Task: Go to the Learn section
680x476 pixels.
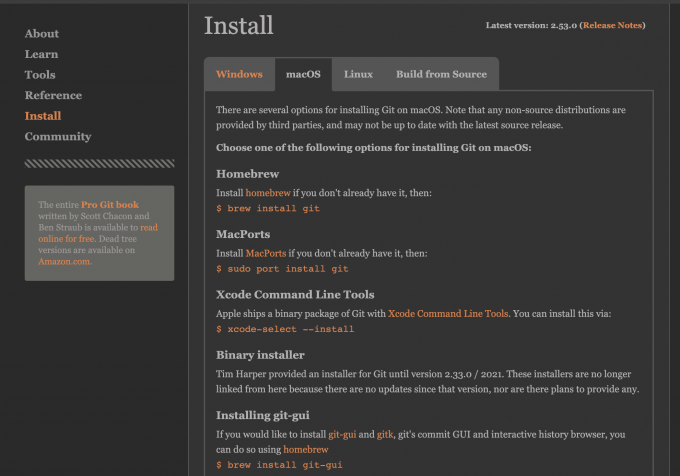Action: click(x=41, y=54)
